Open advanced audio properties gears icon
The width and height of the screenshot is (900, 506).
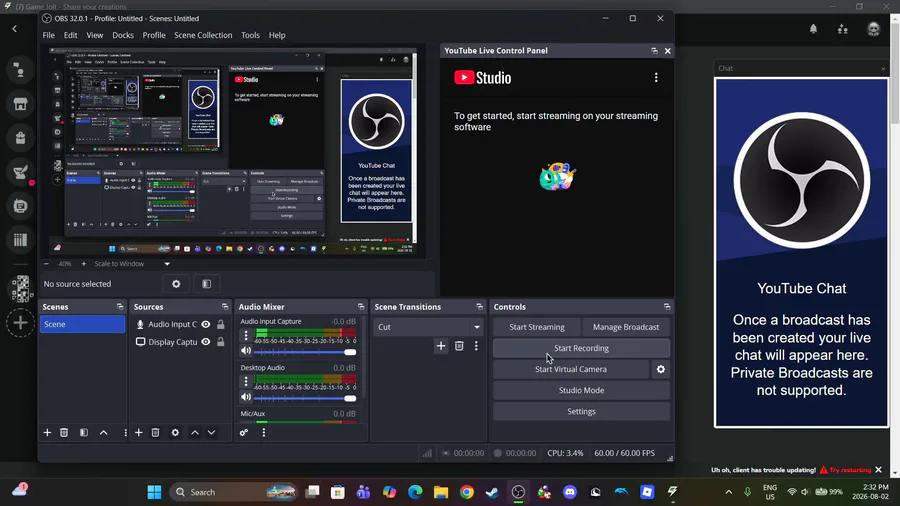[x=244, y=433]
